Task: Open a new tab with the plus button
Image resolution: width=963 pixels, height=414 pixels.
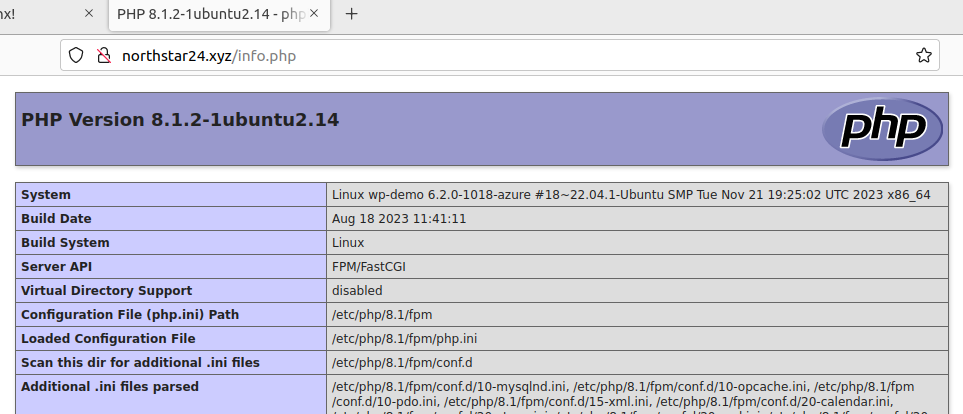Action: pyautogui.click(x=351, y=14)
